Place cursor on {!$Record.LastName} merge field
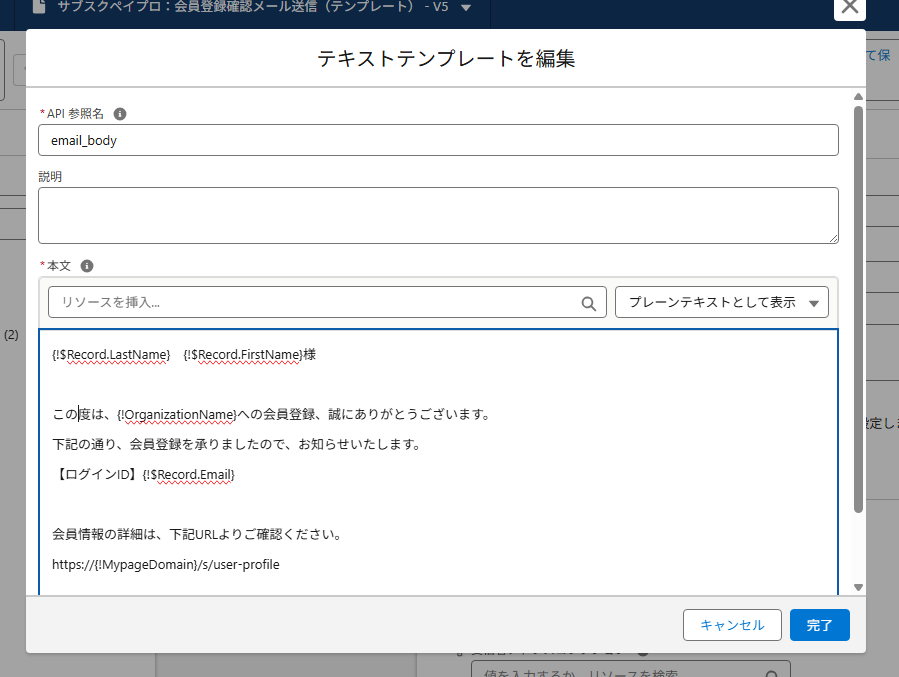 pos(111,355)
